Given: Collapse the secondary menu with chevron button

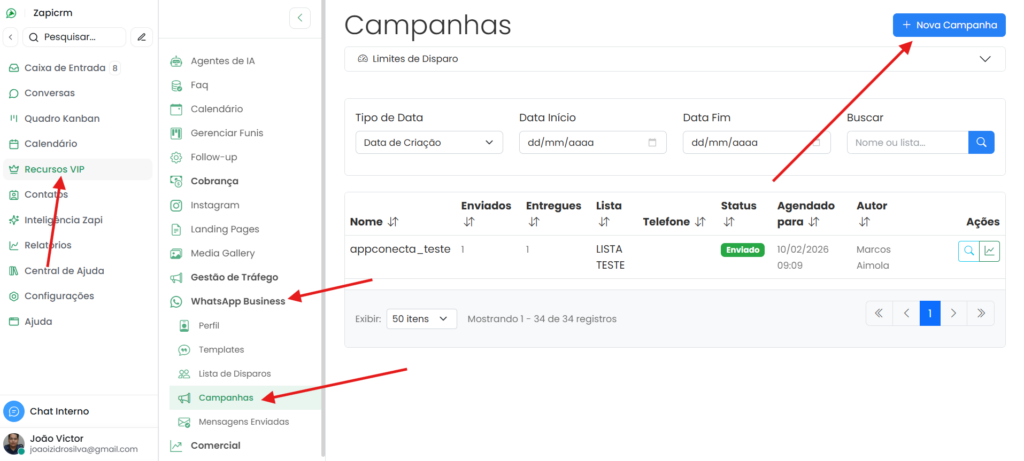Looking at the screenshot, I should 300,18.
